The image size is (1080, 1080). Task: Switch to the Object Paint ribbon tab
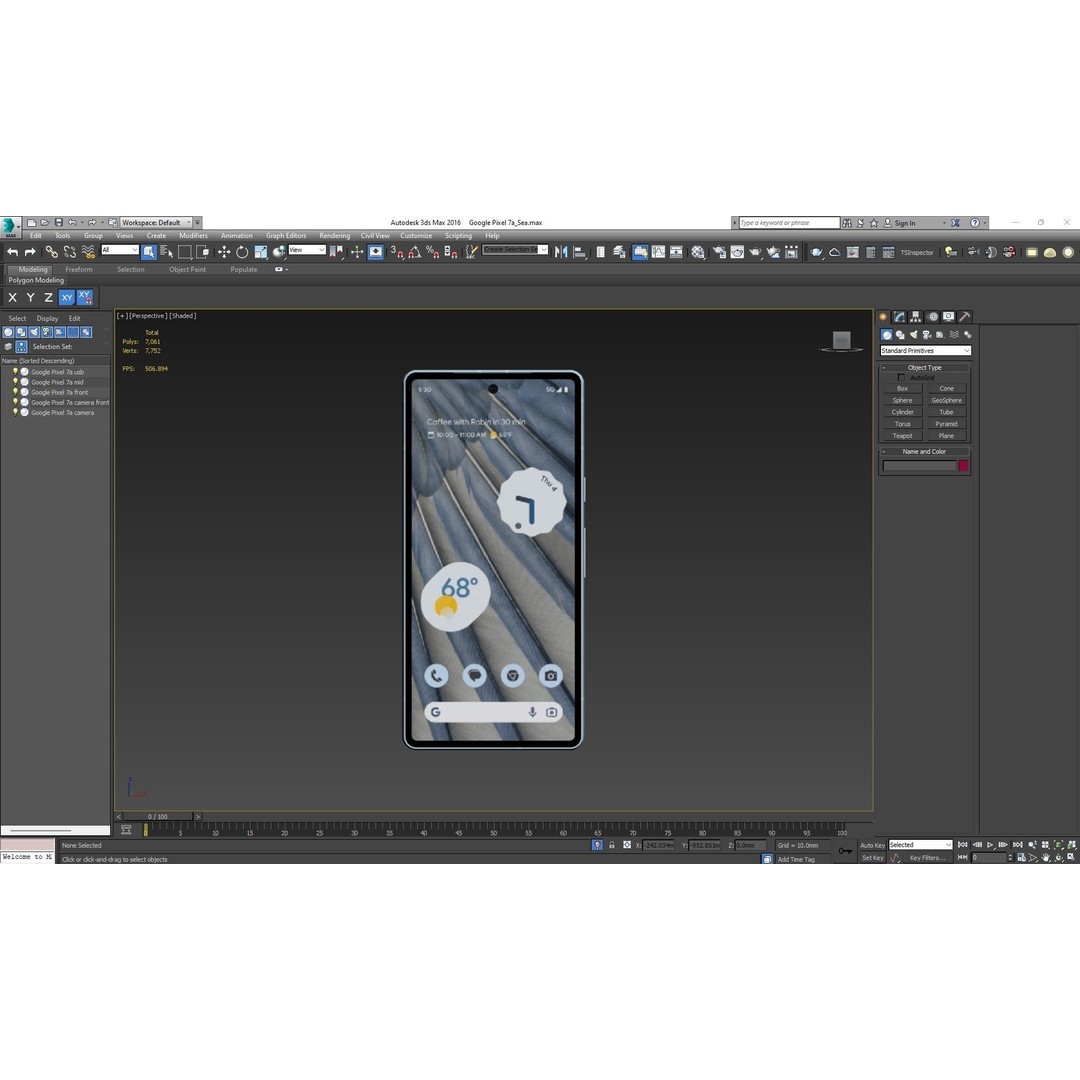(x=187, y=269)
